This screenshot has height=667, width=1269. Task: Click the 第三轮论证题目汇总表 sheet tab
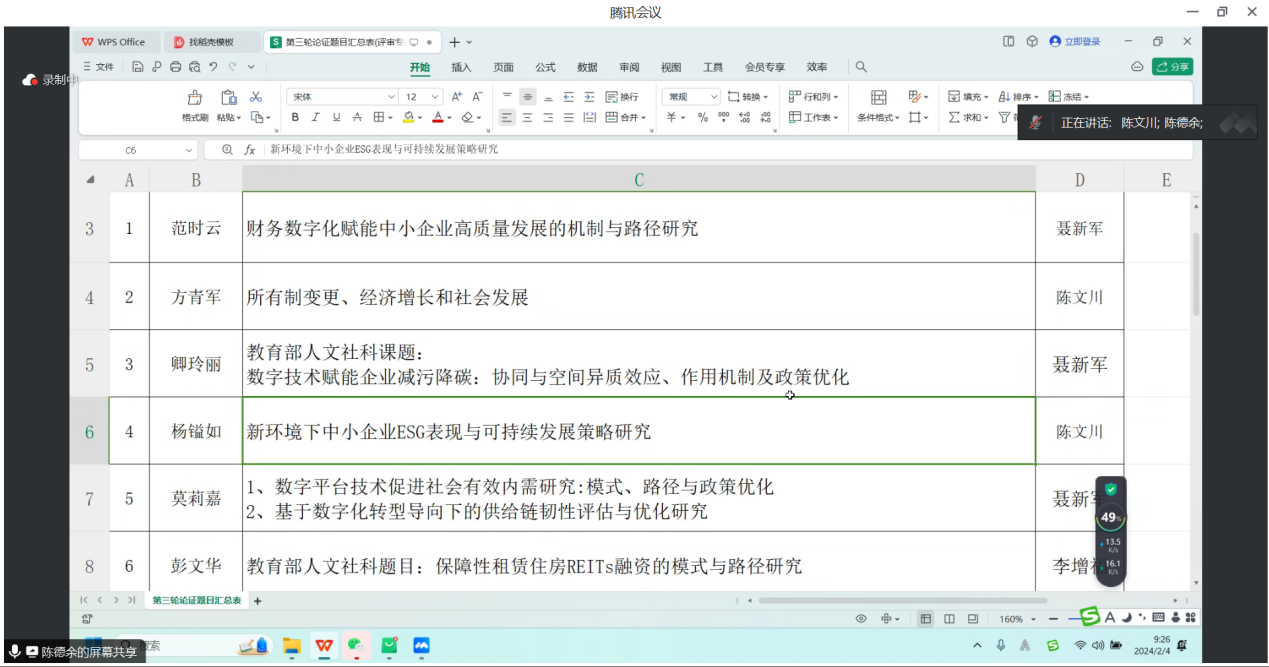pyautogui.click(x=196, y=600)
